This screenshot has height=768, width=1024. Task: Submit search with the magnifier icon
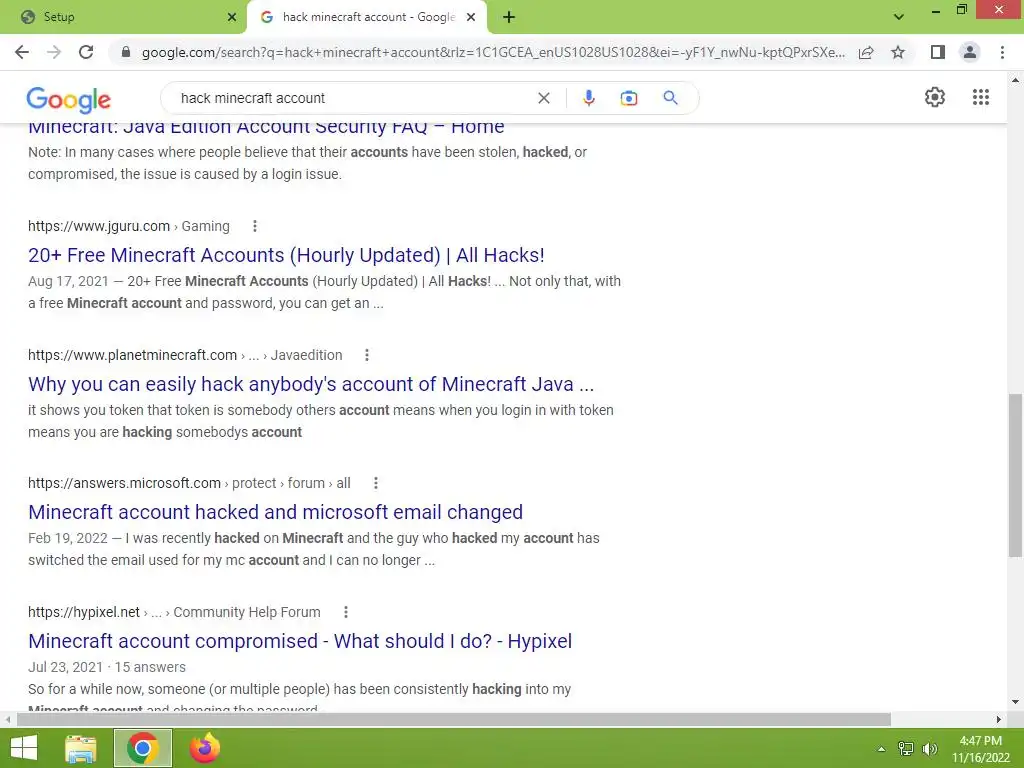click(x=670, y=98)
